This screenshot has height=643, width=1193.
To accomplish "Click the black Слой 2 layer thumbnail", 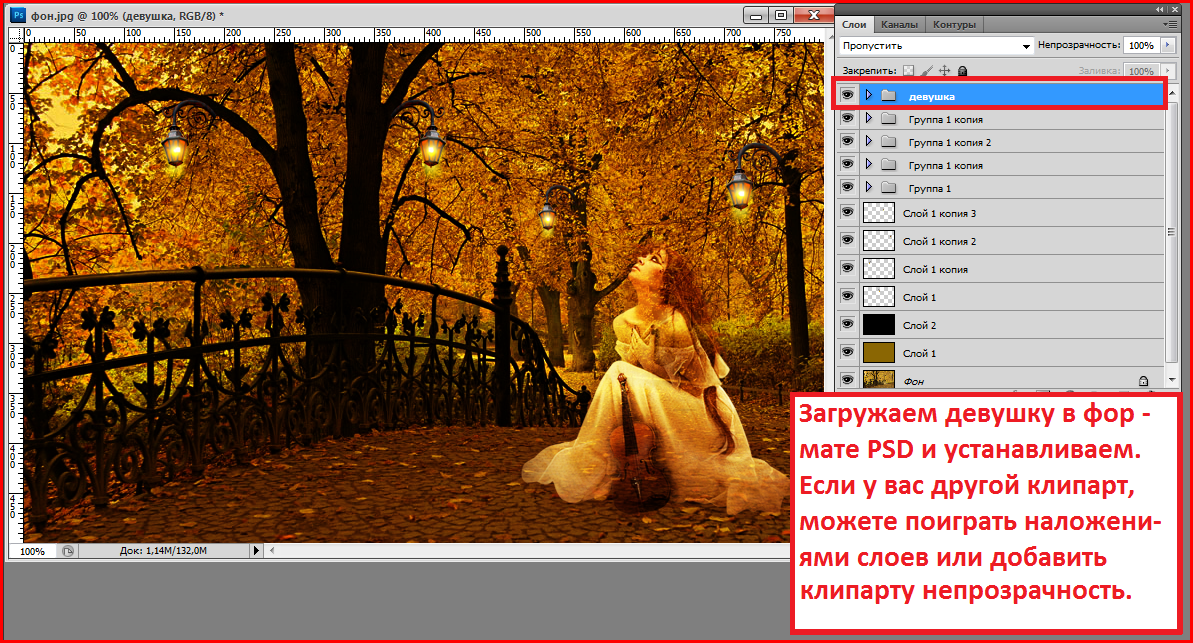I will coord(878,325).
